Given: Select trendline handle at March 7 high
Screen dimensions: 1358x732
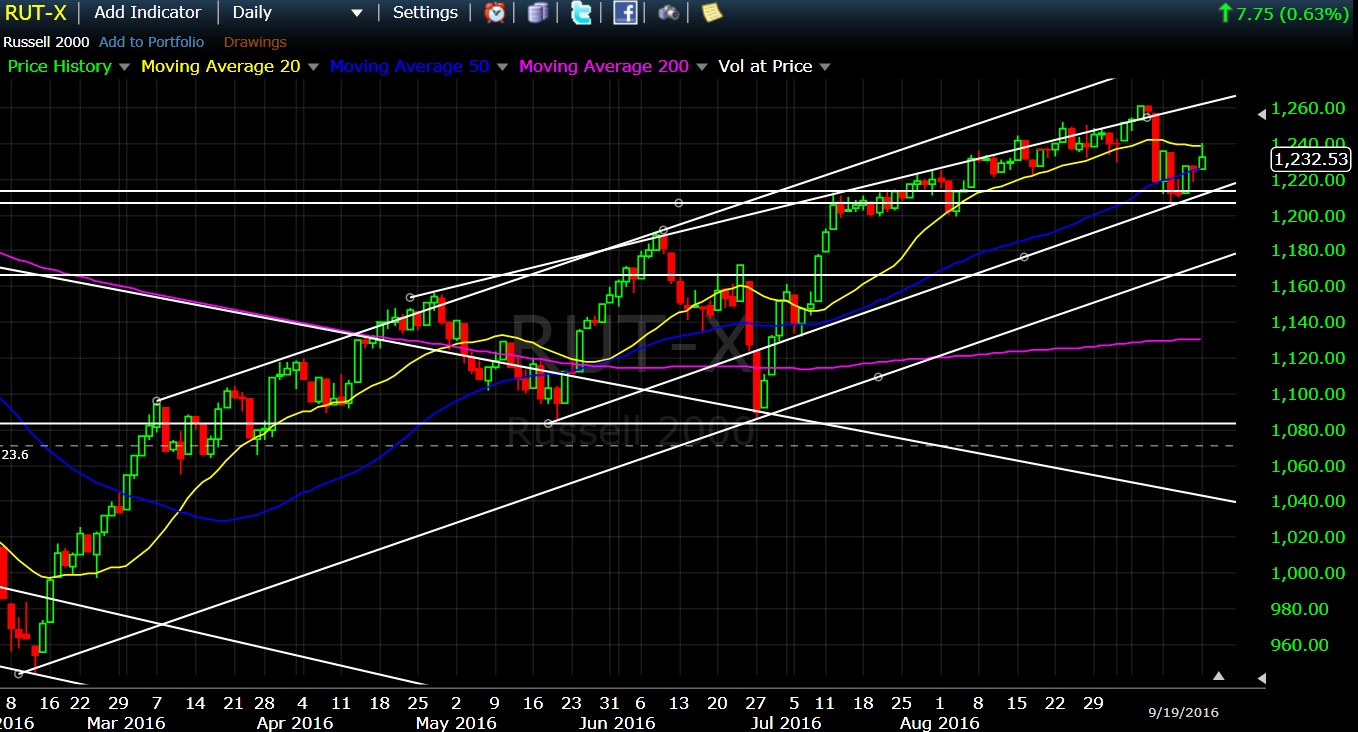Looking at the screenshot, I should (x=157, y=401).
